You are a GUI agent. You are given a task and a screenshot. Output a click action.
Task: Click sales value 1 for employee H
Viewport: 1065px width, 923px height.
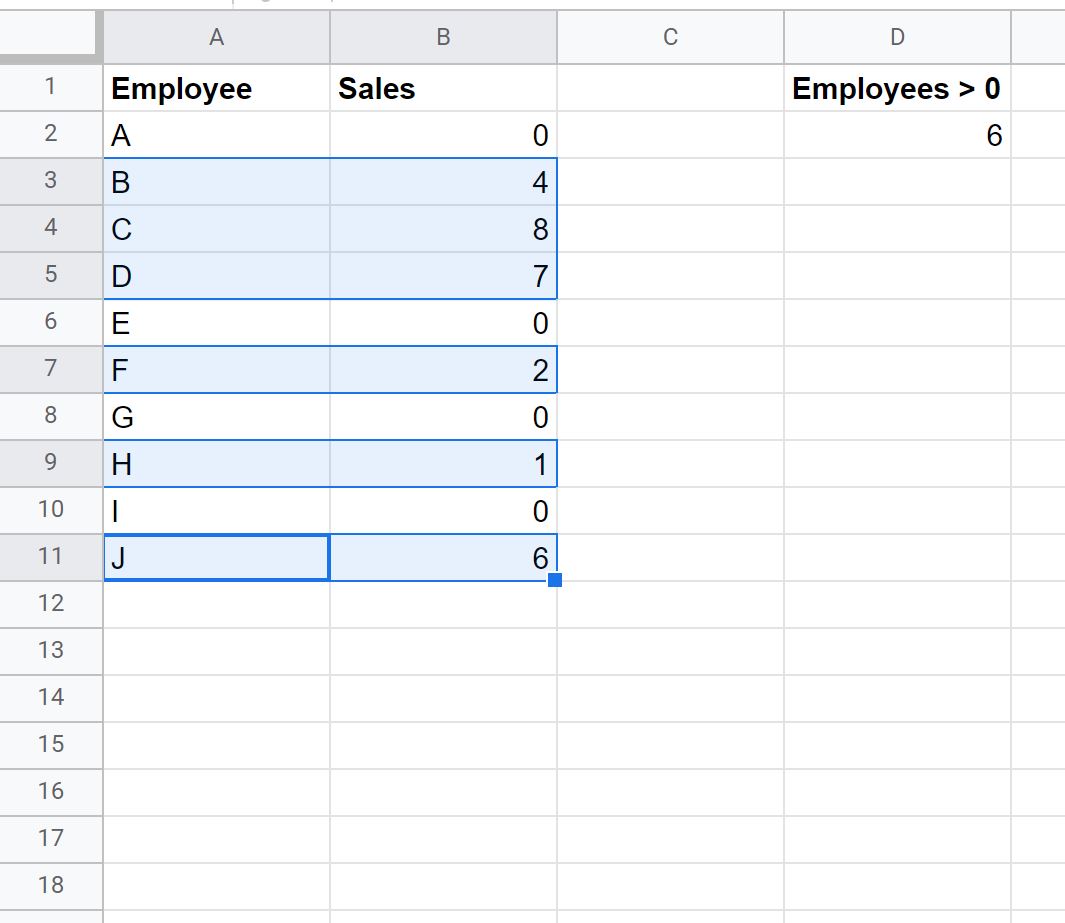pos(444,463)
